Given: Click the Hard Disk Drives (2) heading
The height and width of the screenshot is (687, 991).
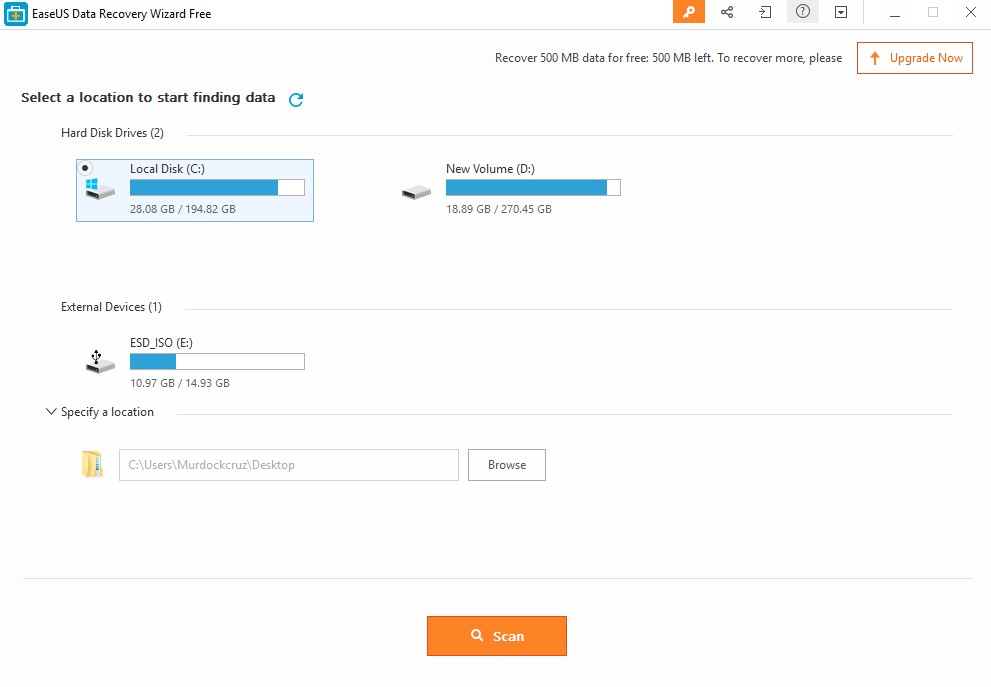Looking at the screenshot, I should click(x=112, y=133).
